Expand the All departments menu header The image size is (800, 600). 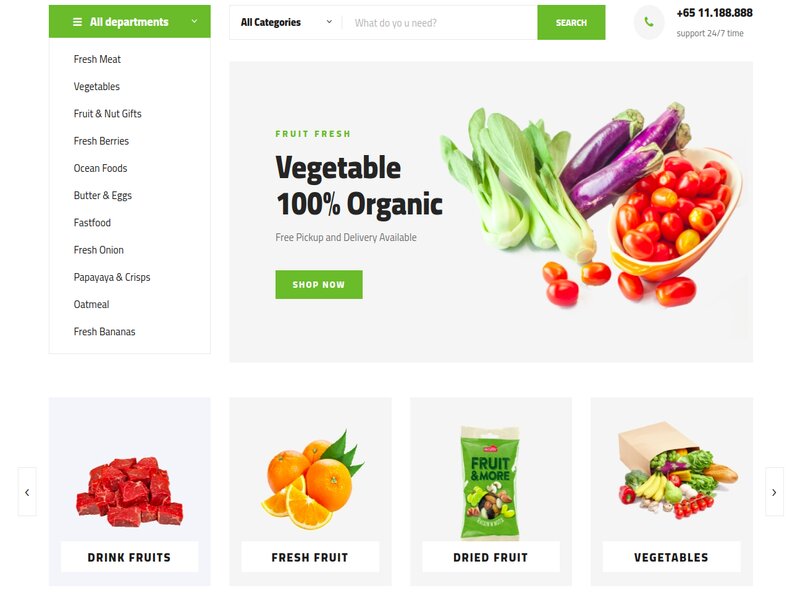tap(130, 21)
